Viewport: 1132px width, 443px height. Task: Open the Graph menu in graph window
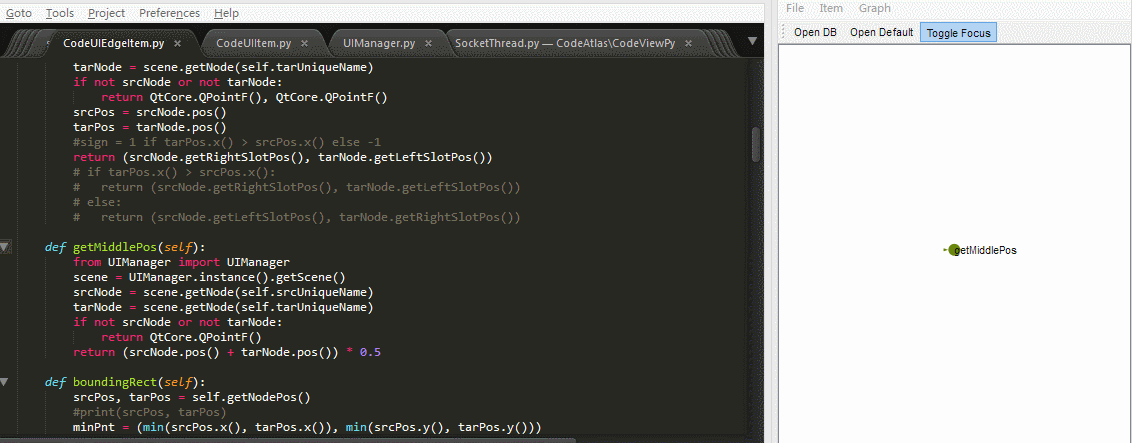click(874, 8)
